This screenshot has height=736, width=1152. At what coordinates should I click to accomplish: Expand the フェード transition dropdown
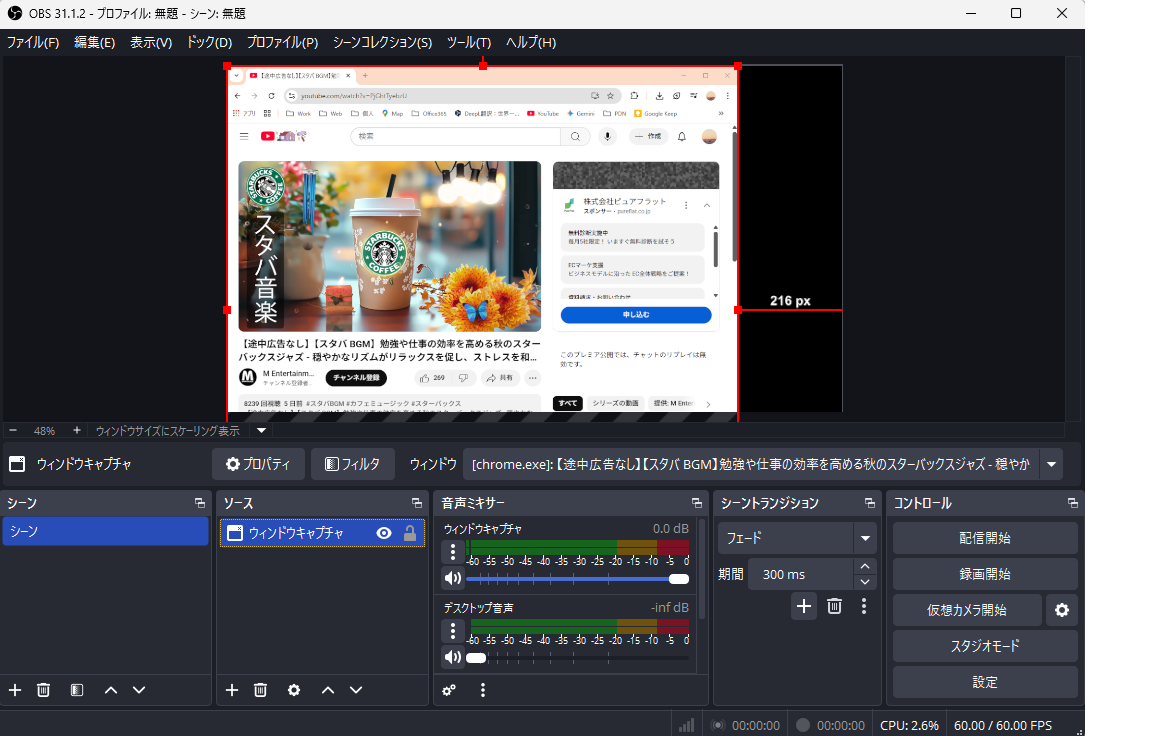point(865,538)
